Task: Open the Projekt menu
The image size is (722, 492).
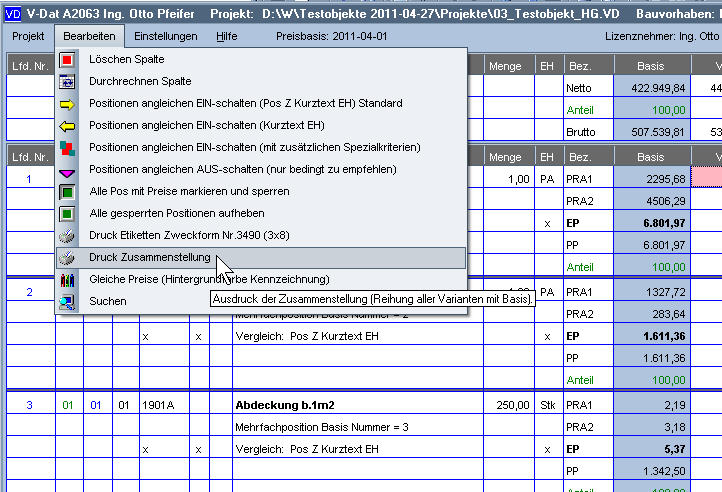Action: [x=28, y=36]
